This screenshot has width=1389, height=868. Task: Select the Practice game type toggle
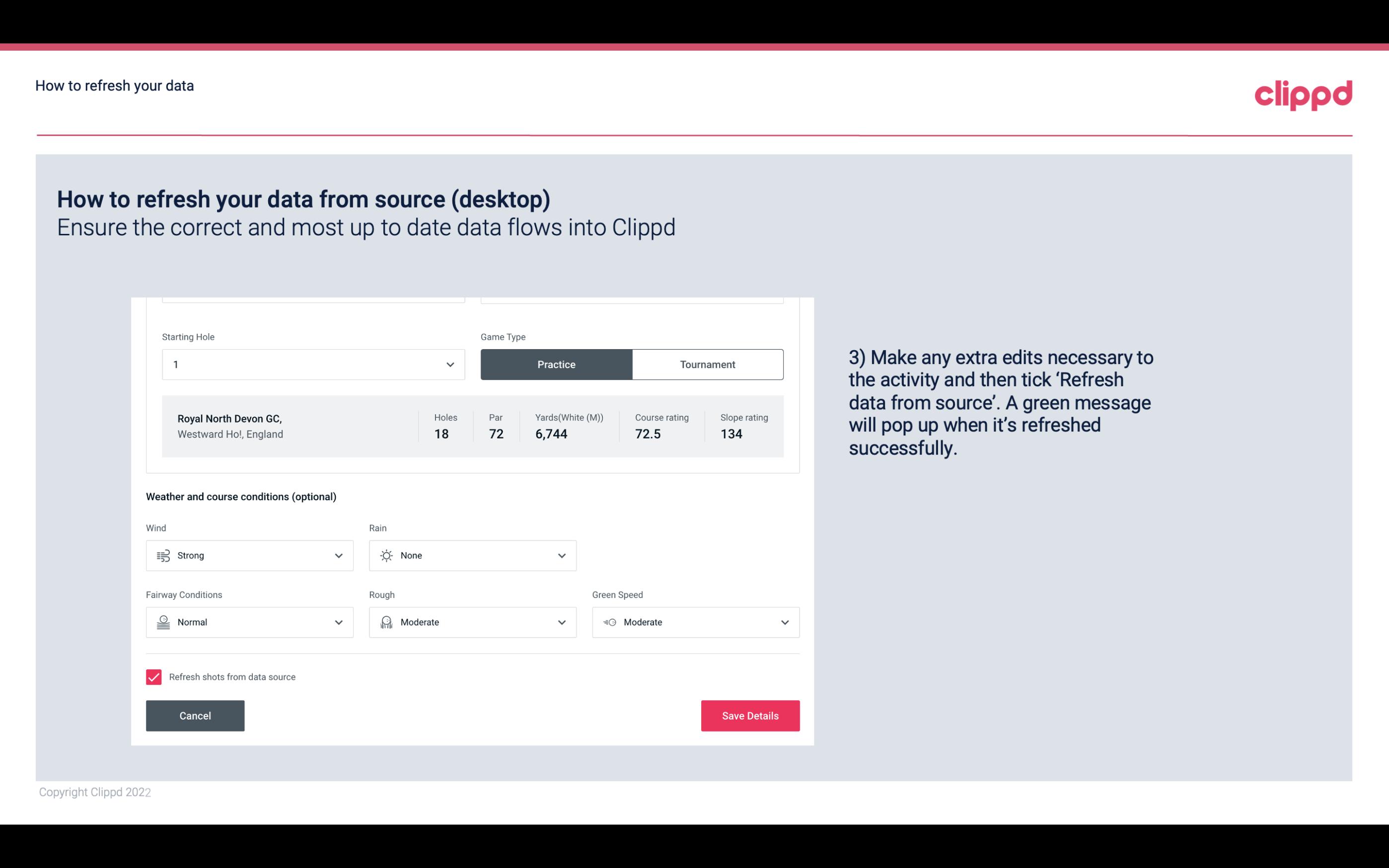(556, 364)
